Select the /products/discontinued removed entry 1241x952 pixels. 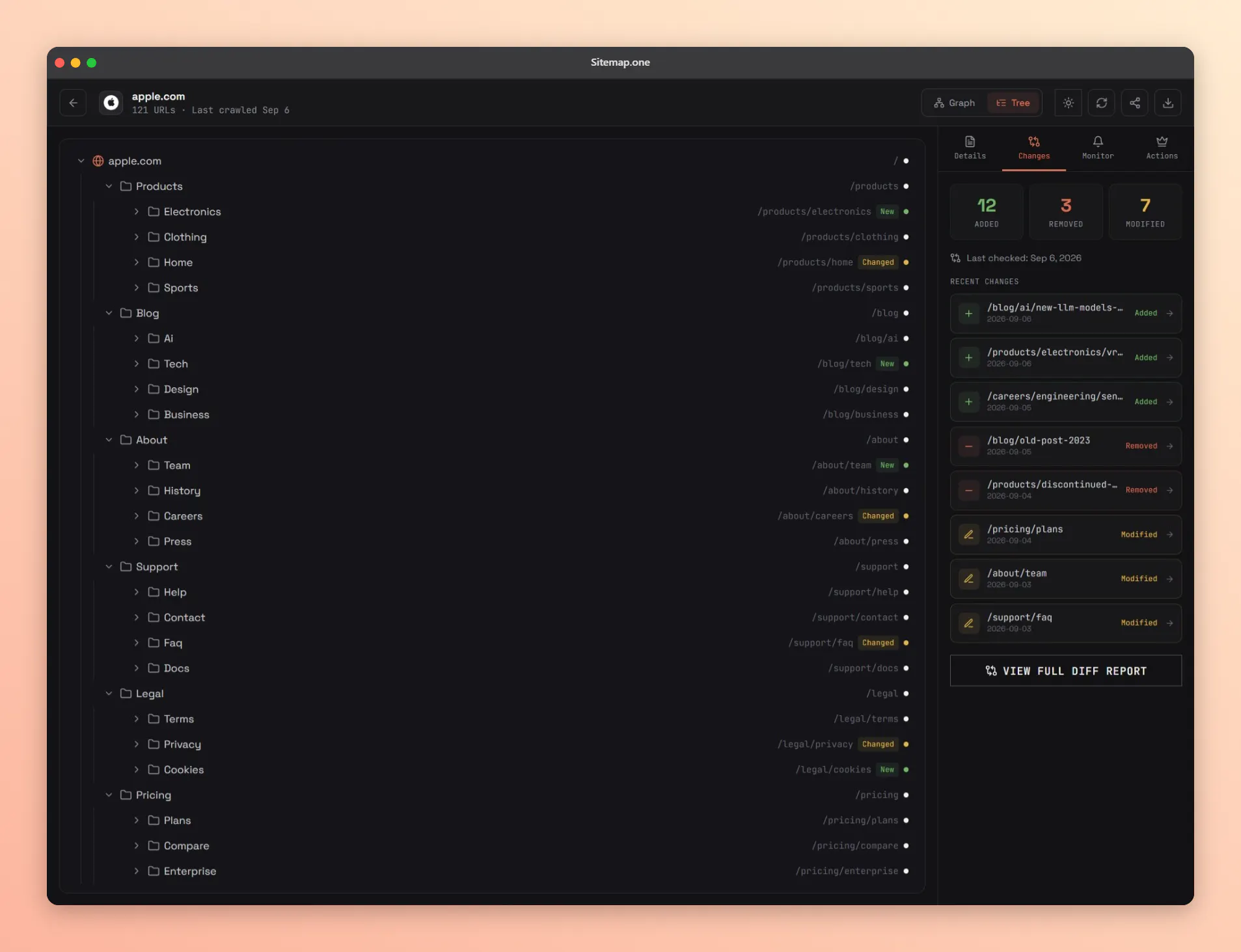pyautogui.click(x=1065, y=490)
